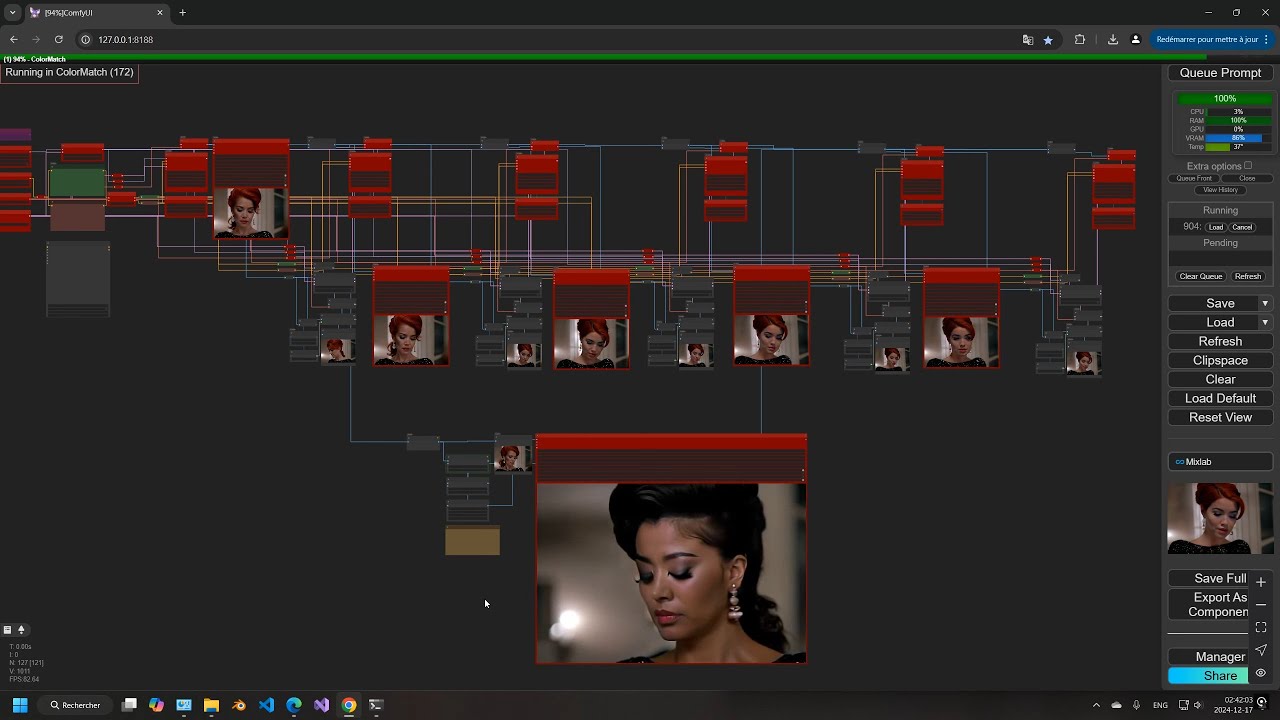Click Reset View button
Screen dimensions: 1280x720
point(1220,418)
